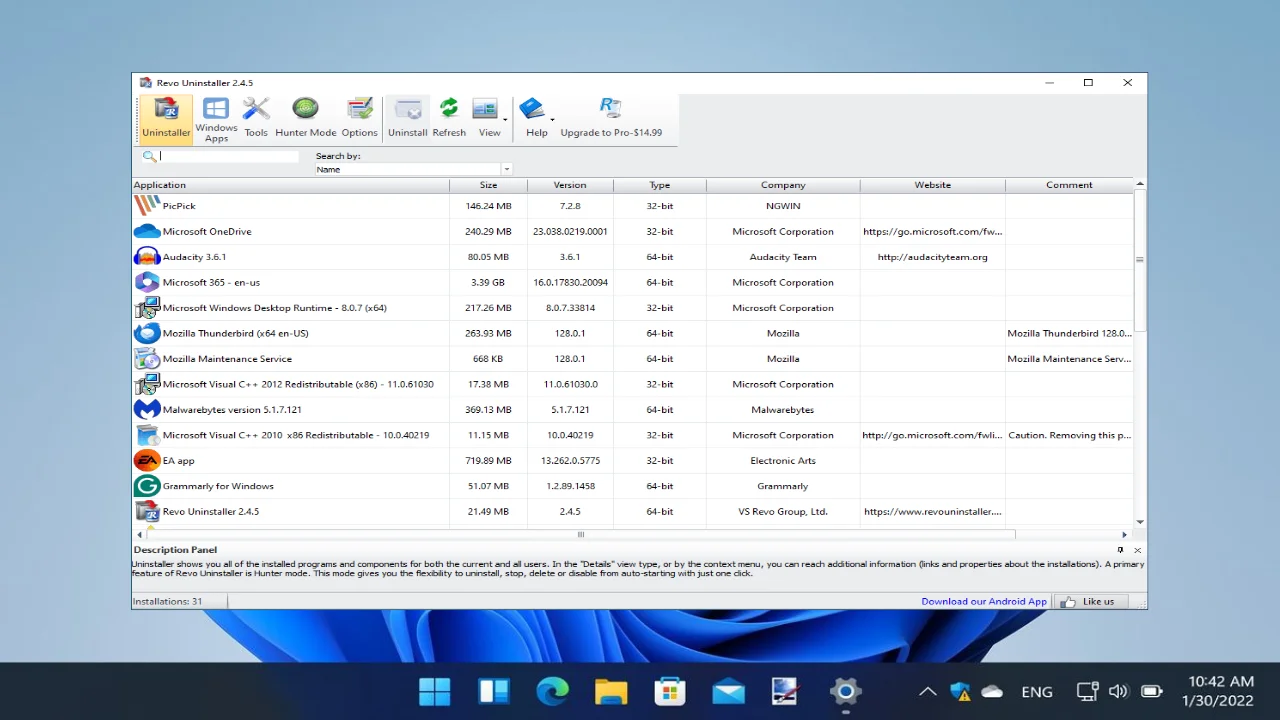Open the Tools toolbar icon
The height and width of the screenshot is (720, 1280).
tap(256, 118)
